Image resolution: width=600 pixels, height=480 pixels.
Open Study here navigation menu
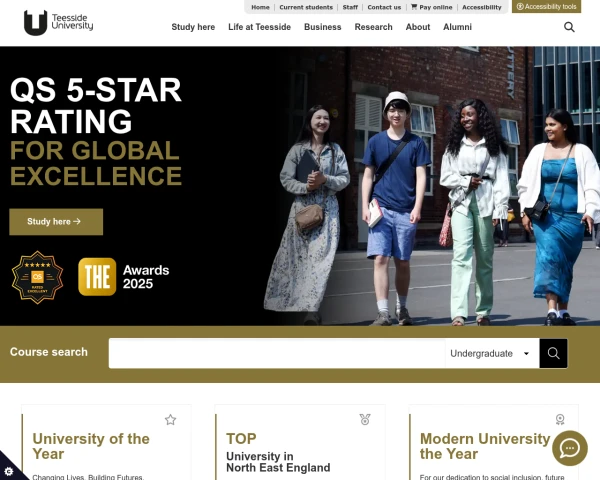[x=193, y=27]
